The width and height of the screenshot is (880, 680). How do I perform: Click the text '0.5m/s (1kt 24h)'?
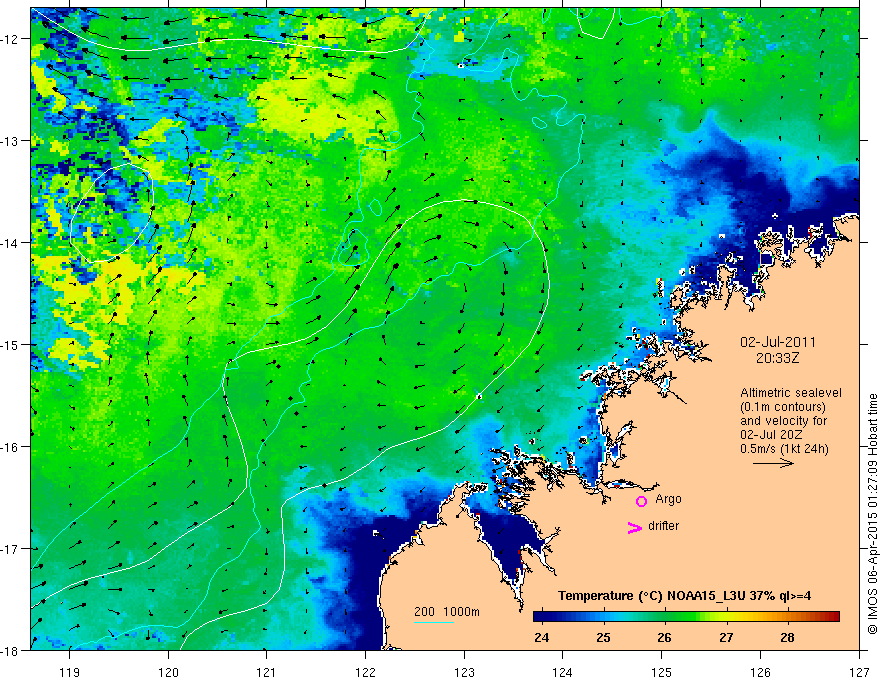click(784, 449)
